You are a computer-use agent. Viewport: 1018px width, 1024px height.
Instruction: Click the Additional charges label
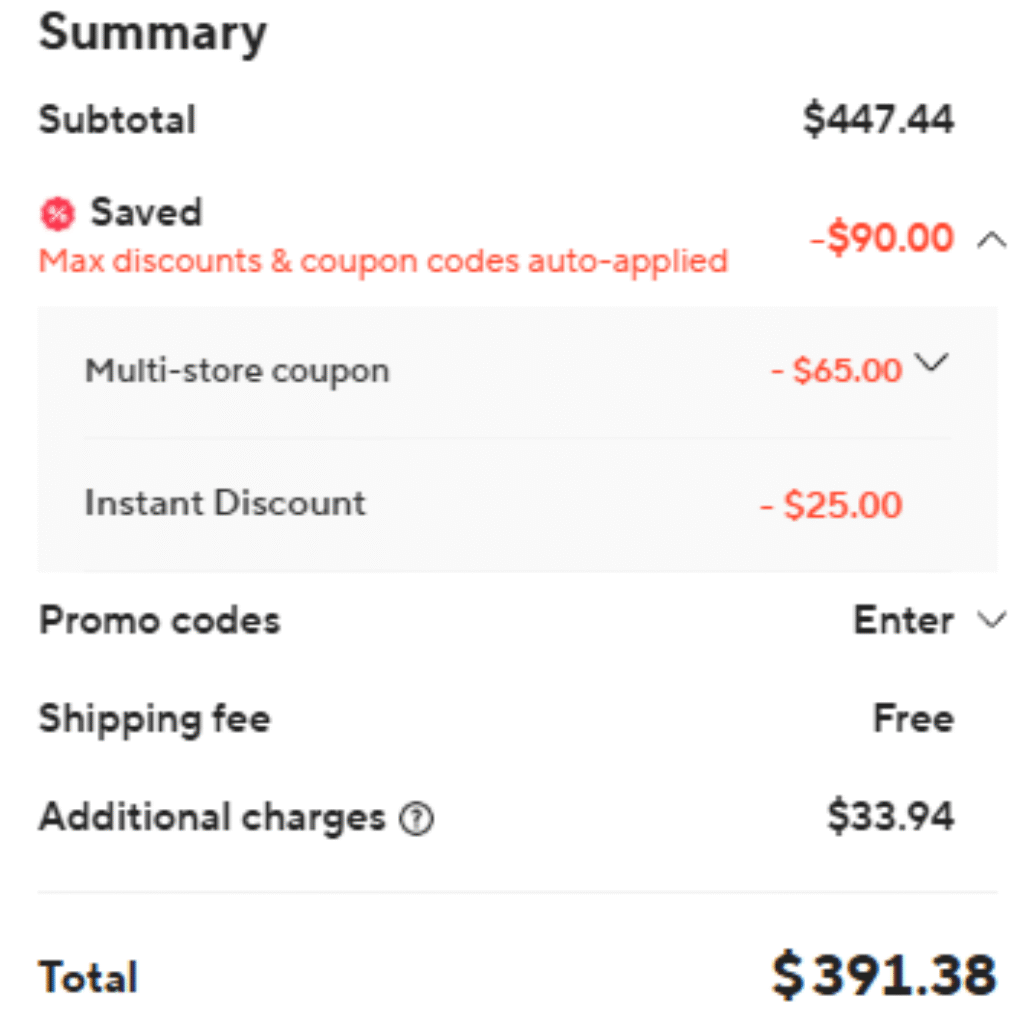point(212,818)
